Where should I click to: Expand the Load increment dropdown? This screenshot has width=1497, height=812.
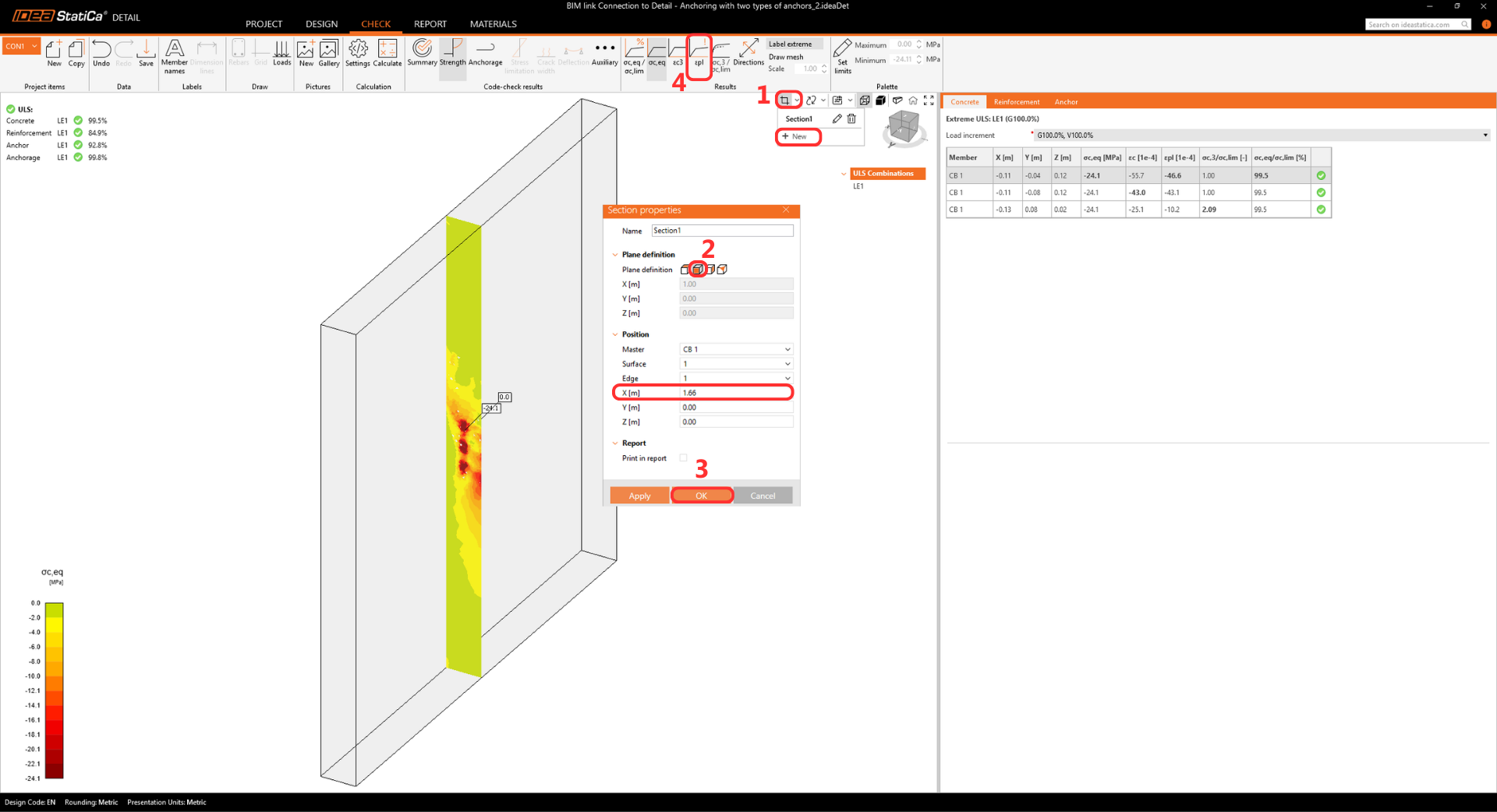click(x=1485, y=136)
